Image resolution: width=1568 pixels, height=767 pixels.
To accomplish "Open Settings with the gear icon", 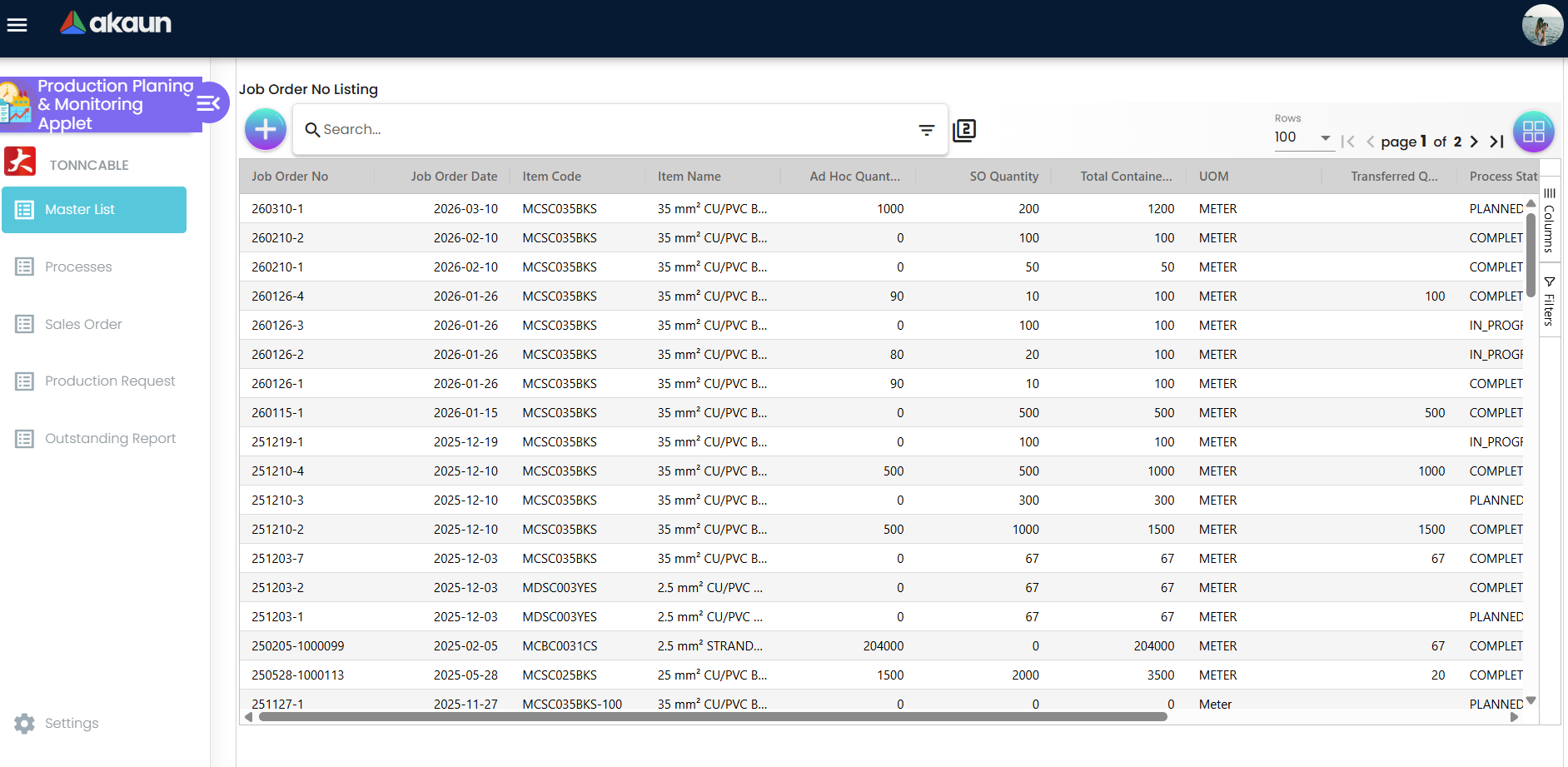I will click(25, 723).
